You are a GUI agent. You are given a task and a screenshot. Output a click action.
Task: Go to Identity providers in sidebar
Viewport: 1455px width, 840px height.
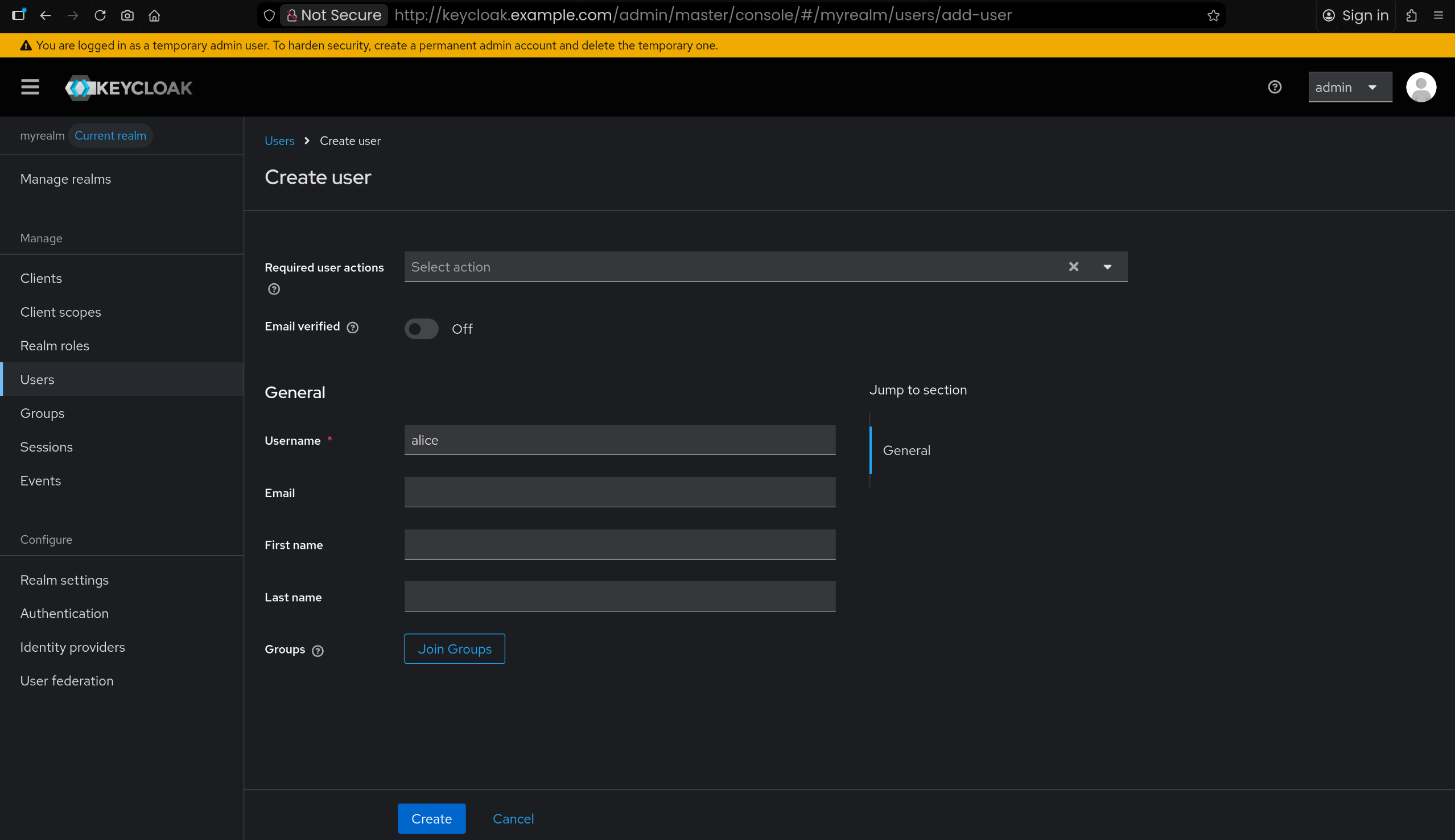coord(73,647)
